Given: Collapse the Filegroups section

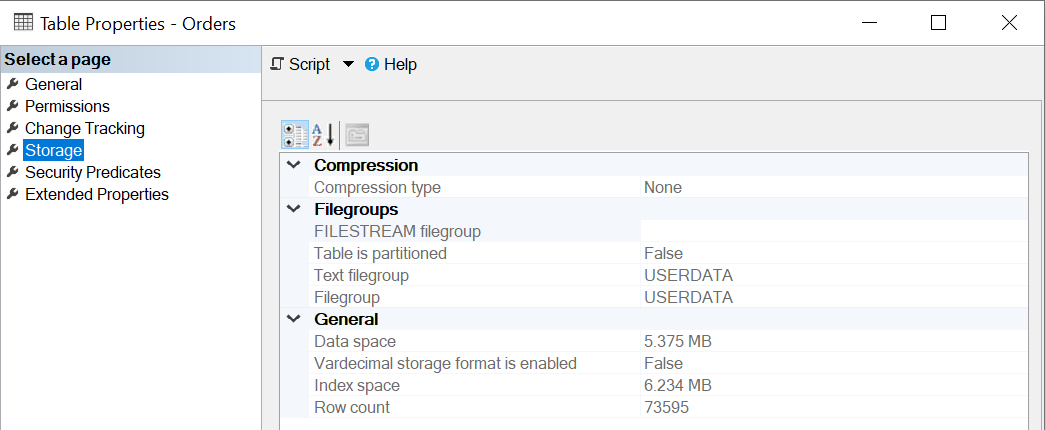Looking at the screenshot, I should coord(293,209).
